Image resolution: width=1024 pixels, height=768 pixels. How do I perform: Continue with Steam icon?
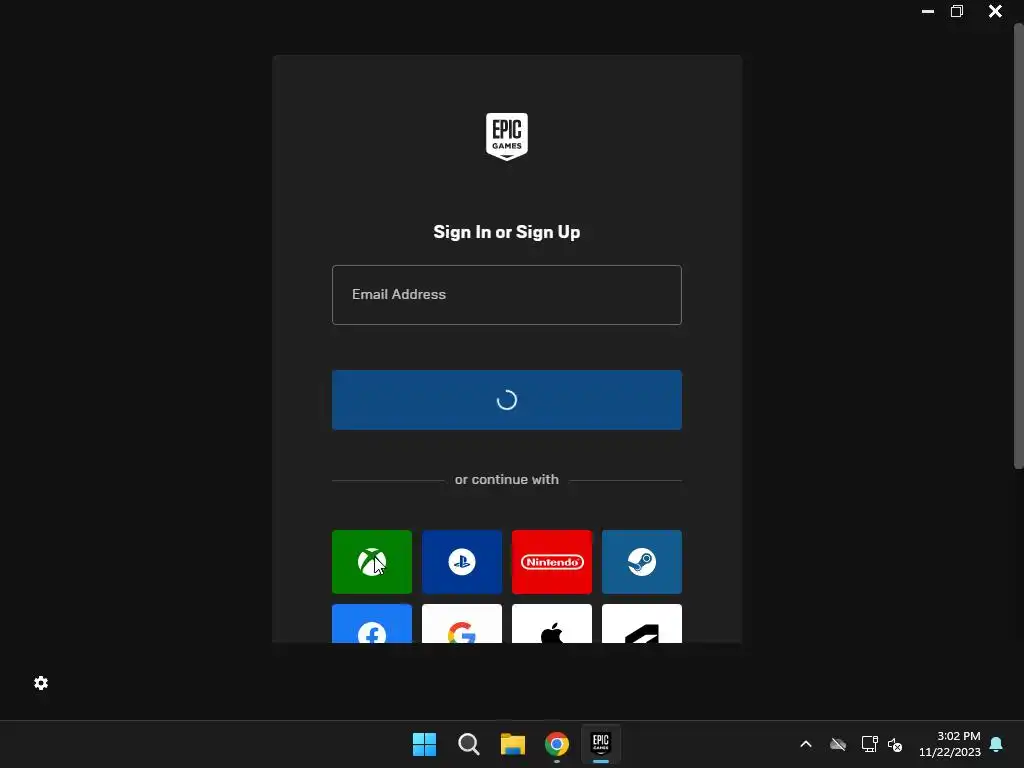coord(642,562)
